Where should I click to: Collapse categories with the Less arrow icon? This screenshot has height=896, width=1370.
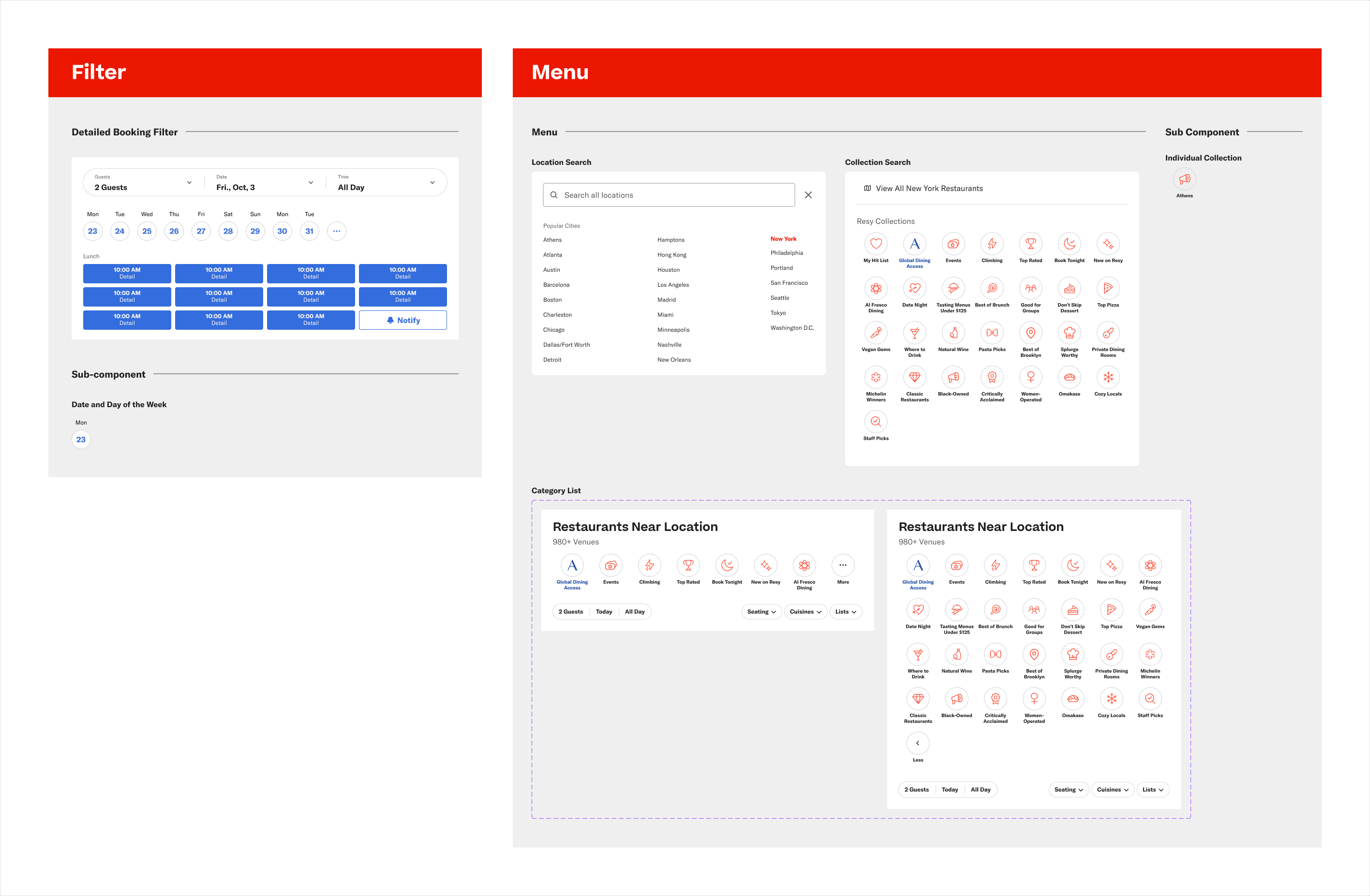point(918,743)
